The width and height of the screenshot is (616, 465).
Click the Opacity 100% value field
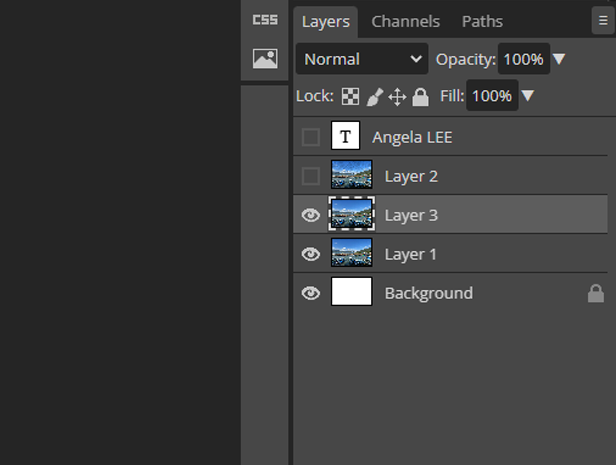point(522,59)
